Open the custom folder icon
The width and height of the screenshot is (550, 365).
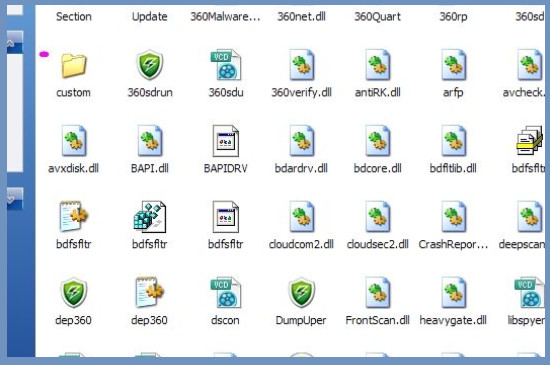[74, 65]
